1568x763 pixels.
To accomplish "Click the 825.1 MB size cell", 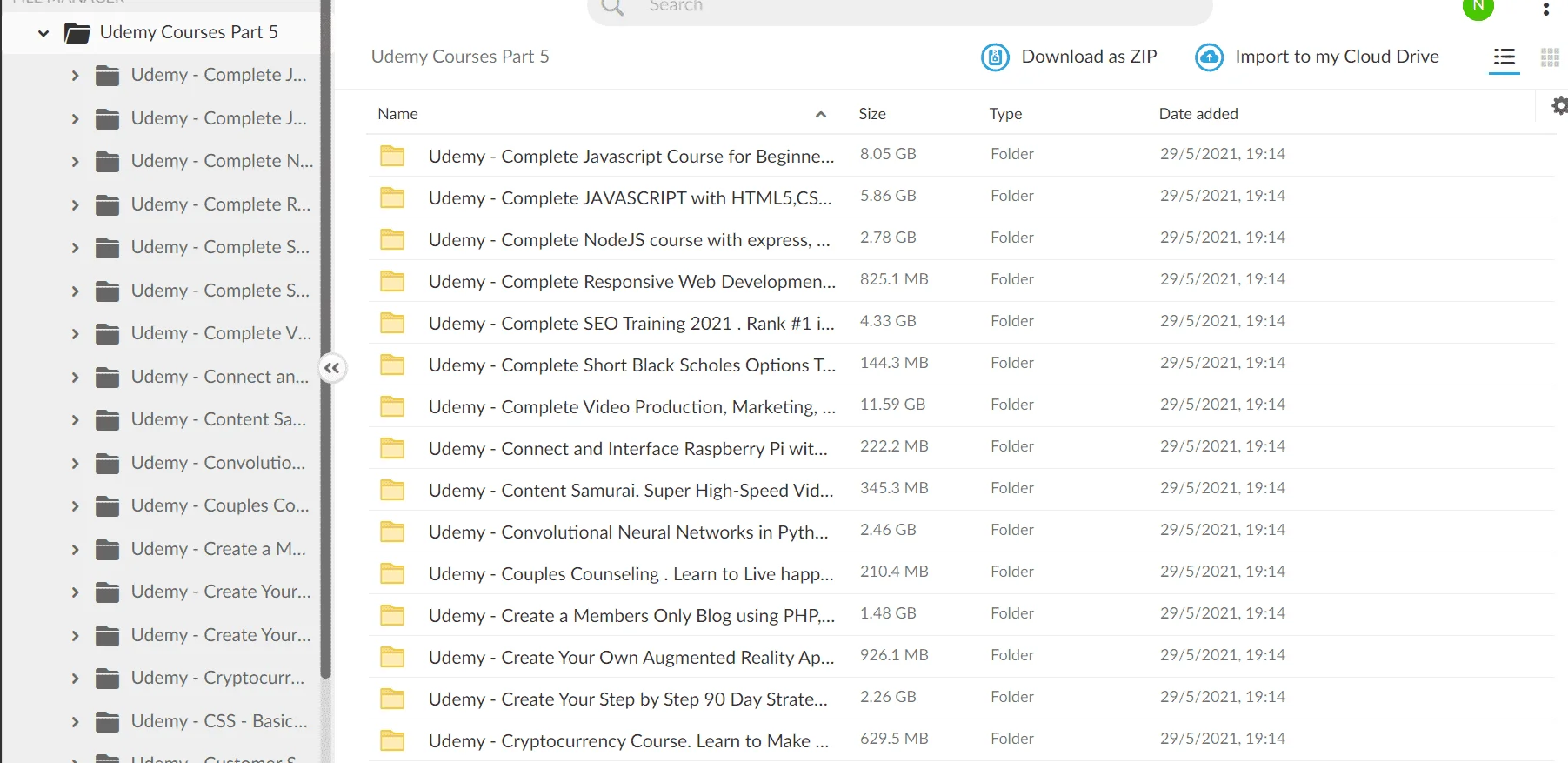I will (x=894, y=279).
